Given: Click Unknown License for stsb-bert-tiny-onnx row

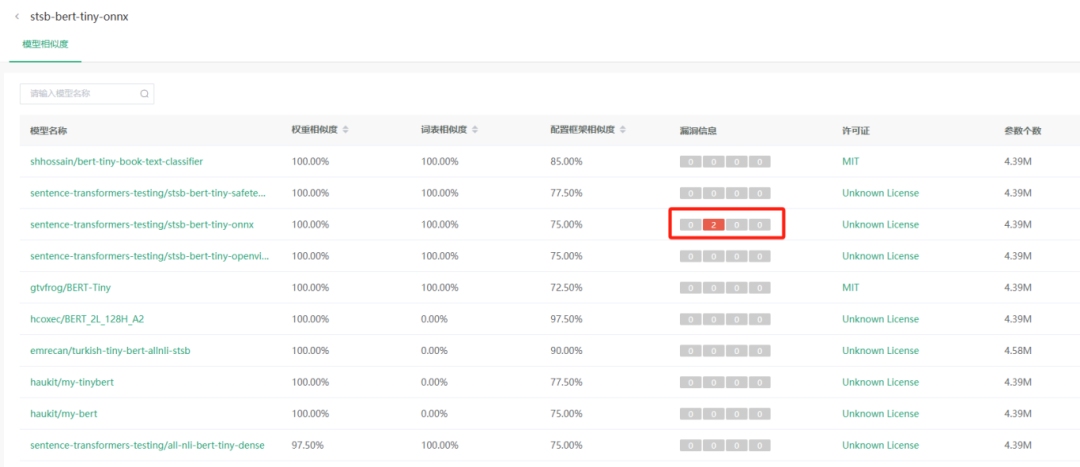Looking at the screenshot, I should [x=880, y=225].
